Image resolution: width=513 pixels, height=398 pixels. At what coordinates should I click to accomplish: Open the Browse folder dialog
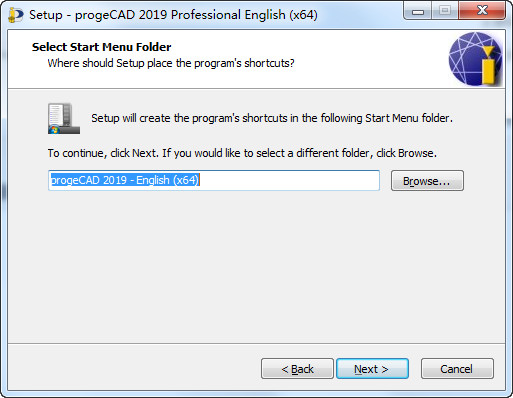427,181
